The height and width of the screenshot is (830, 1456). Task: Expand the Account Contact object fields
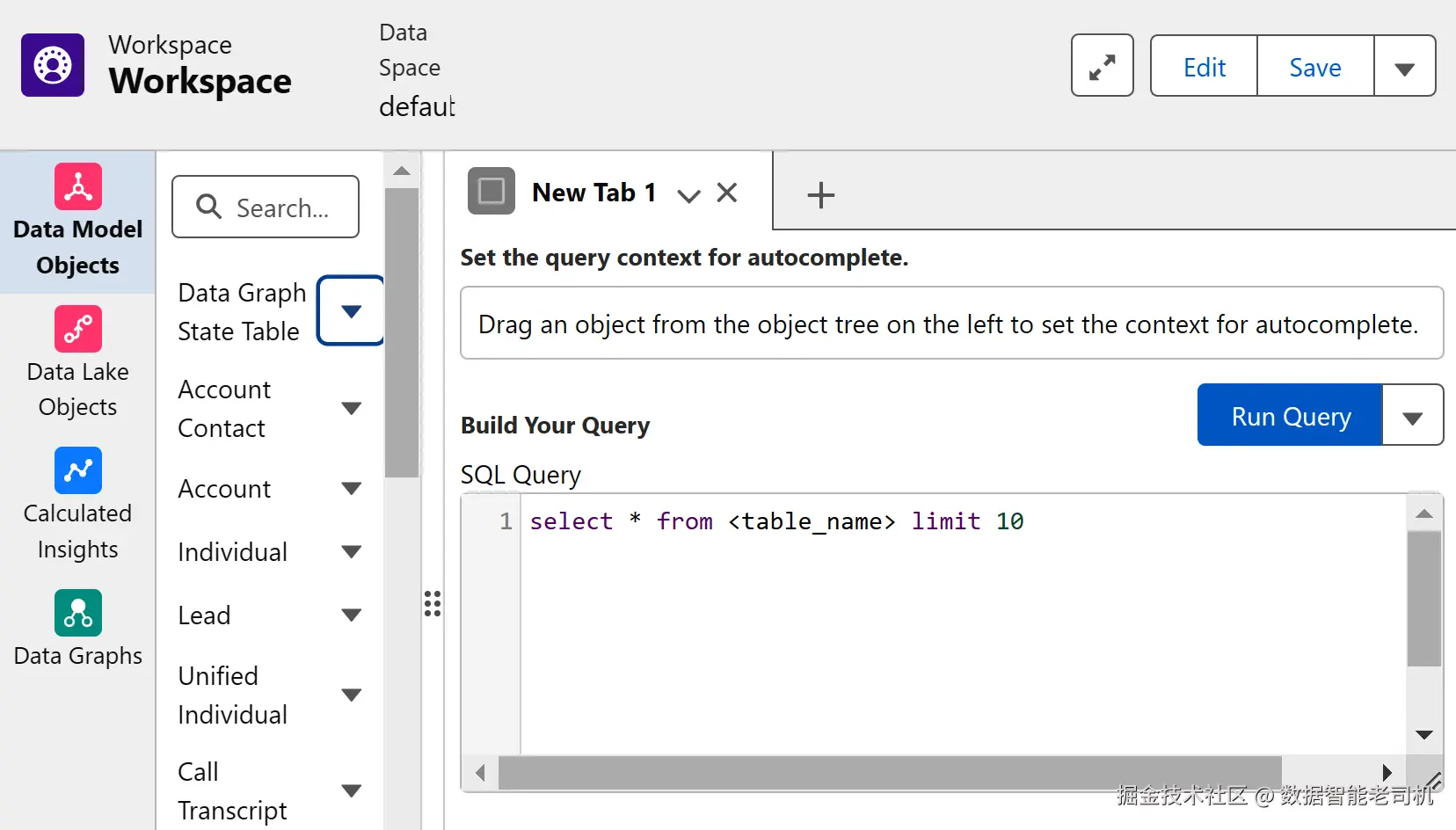point(351,408)
